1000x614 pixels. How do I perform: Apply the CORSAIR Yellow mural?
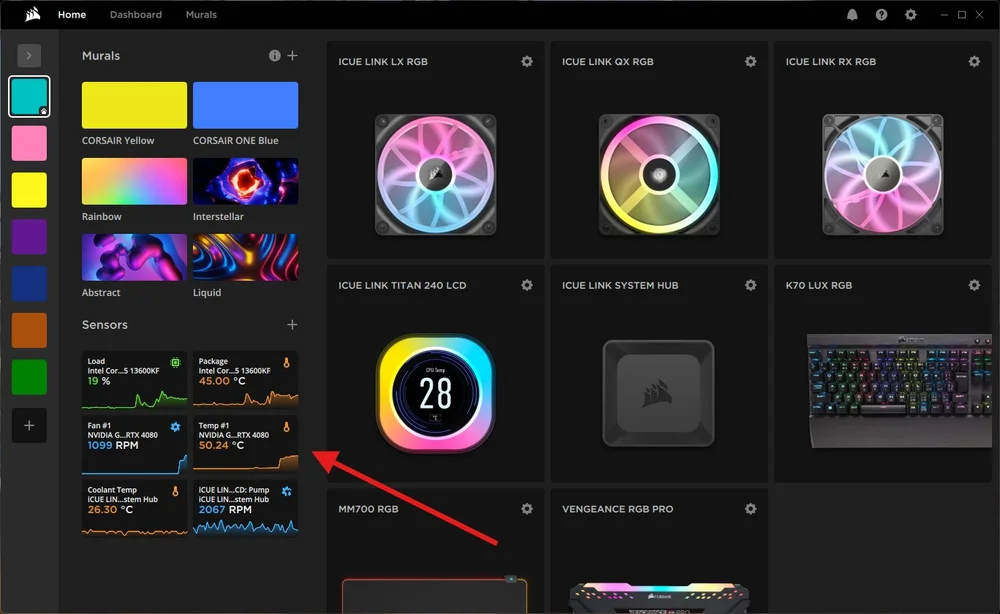[134, 105]
